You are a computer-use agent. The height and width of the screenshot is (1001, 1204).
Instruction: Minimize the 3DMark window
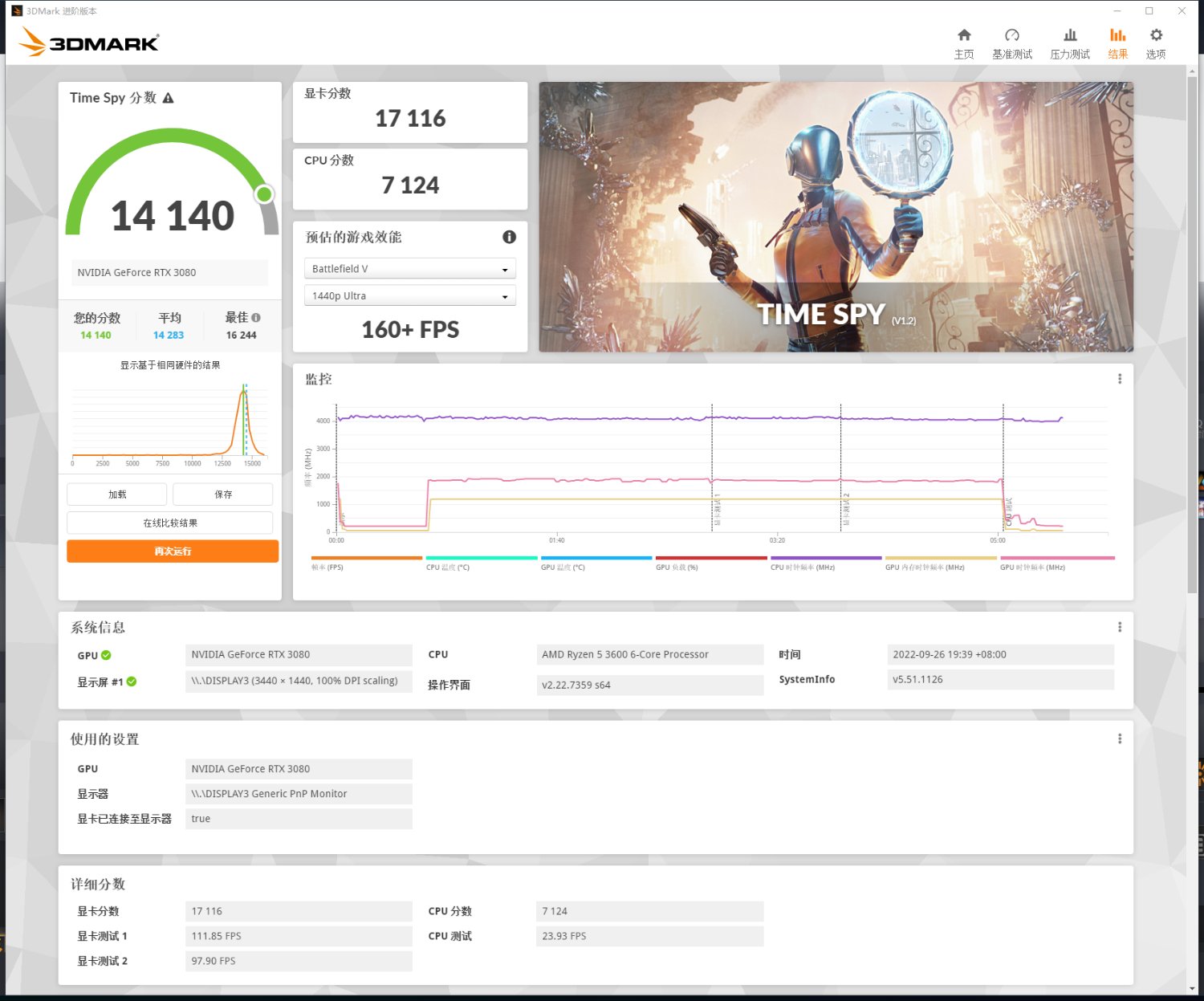[x=1117, y=11]
